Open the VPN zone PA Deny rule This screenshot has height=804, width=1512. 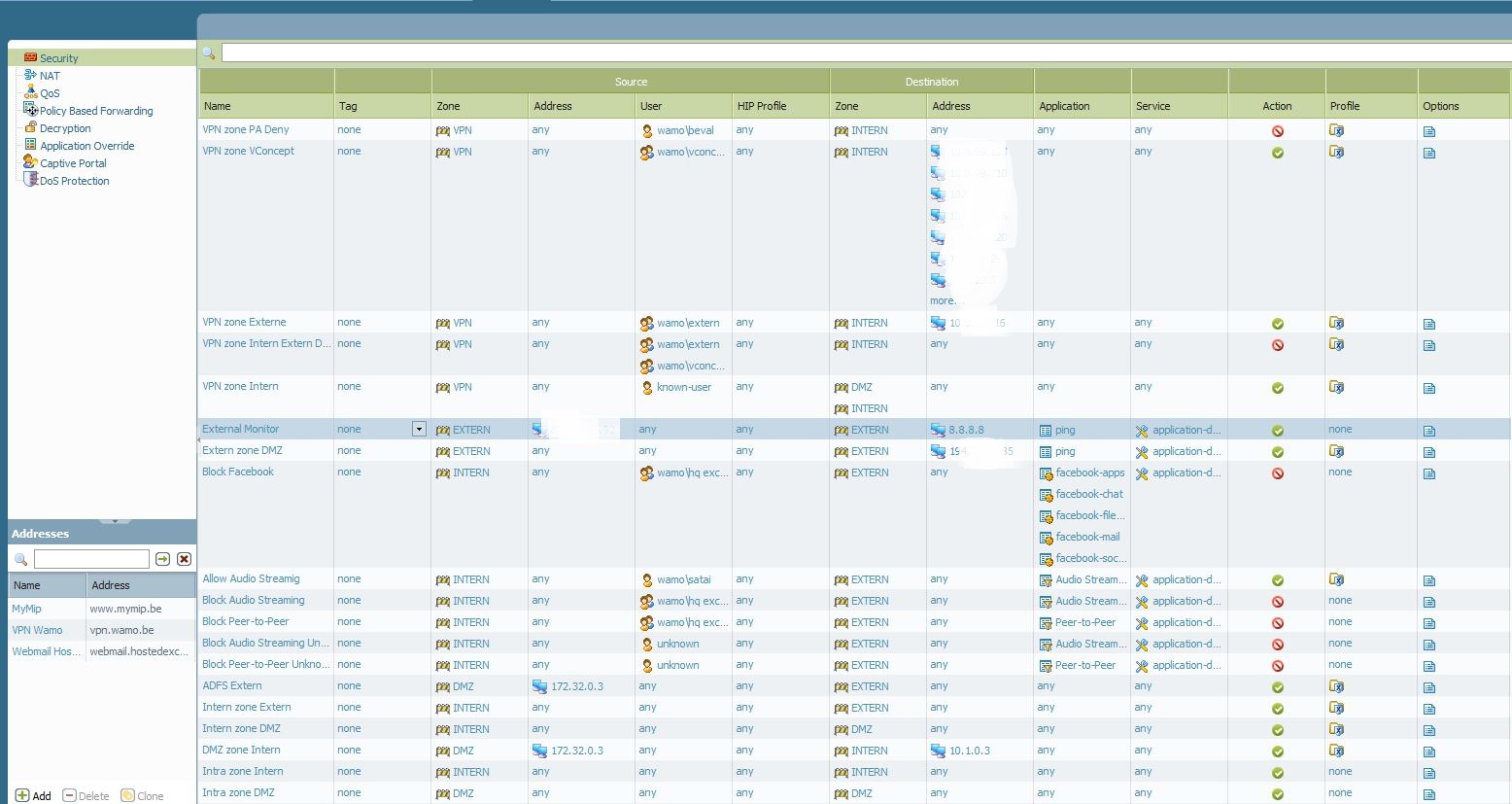(x=246, y=129)
